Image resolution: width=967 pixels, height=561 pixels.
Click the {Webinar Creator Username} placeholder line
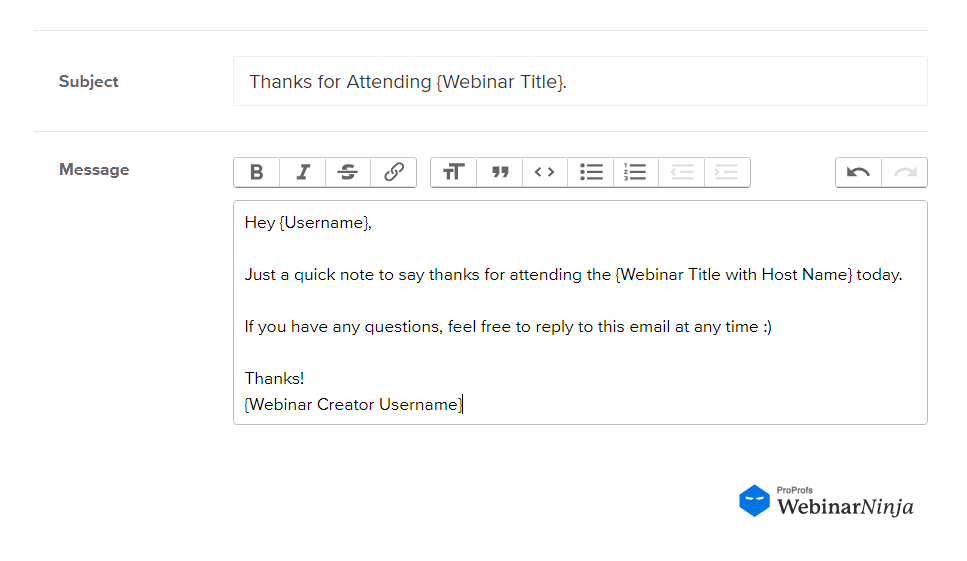click(353, 404)
